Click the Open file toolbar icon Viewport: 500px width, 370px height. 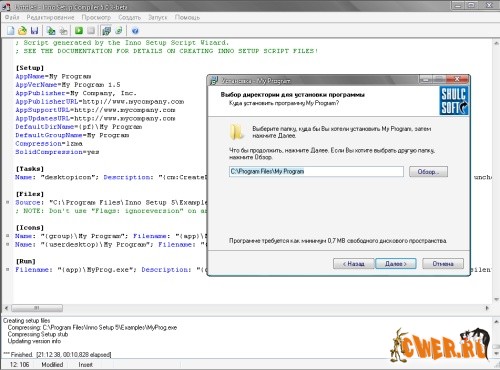(22, 31)
